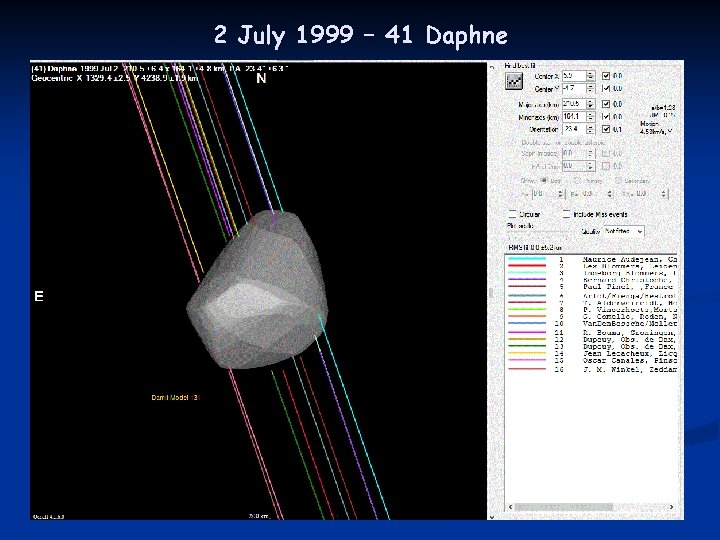Click the Orientation value field
The width and height of the screenshot is (720, 540).
click(574, 129)
